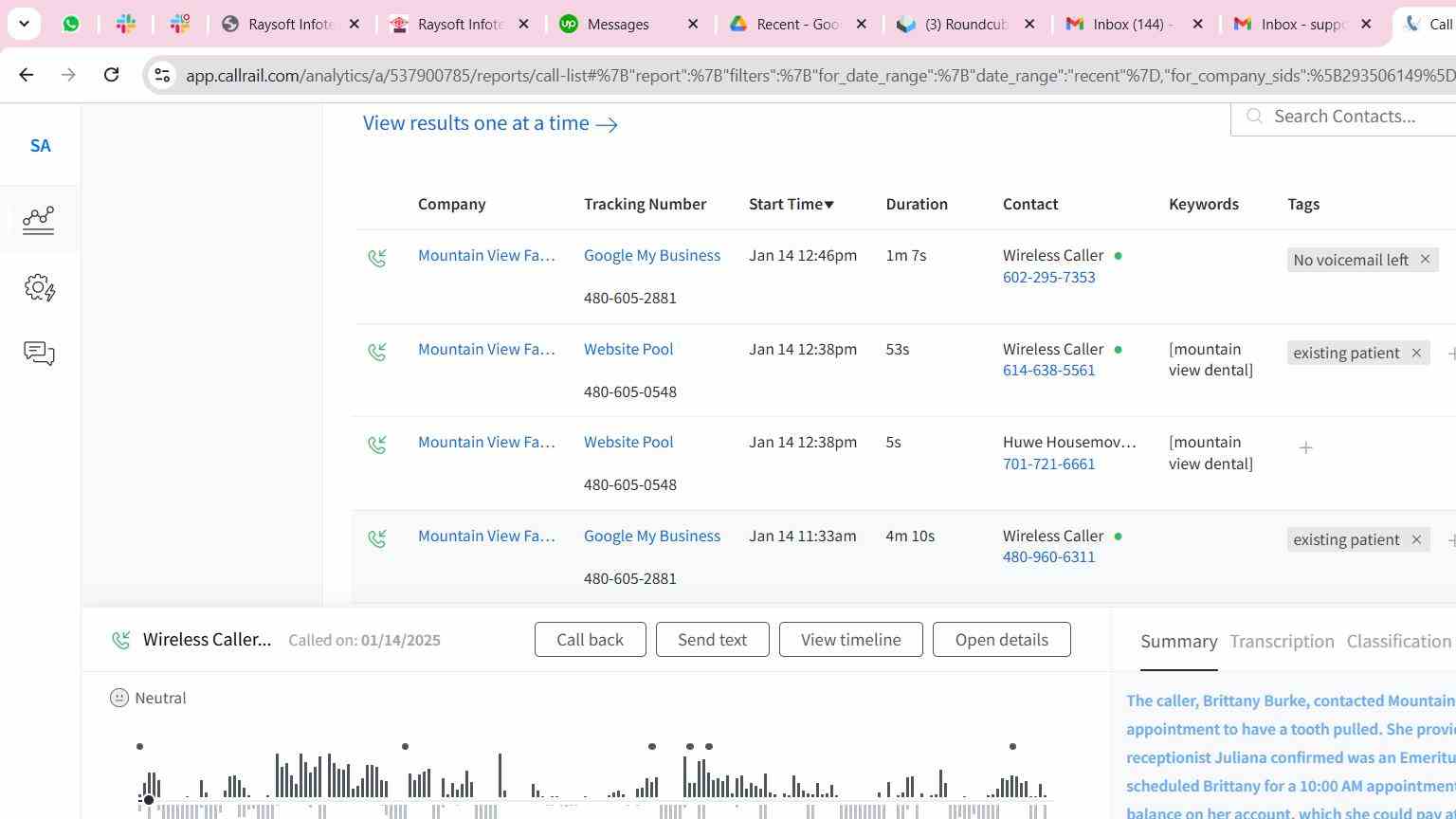
Task: Open the settings gear with lightning icon
Action: point(39,287)
